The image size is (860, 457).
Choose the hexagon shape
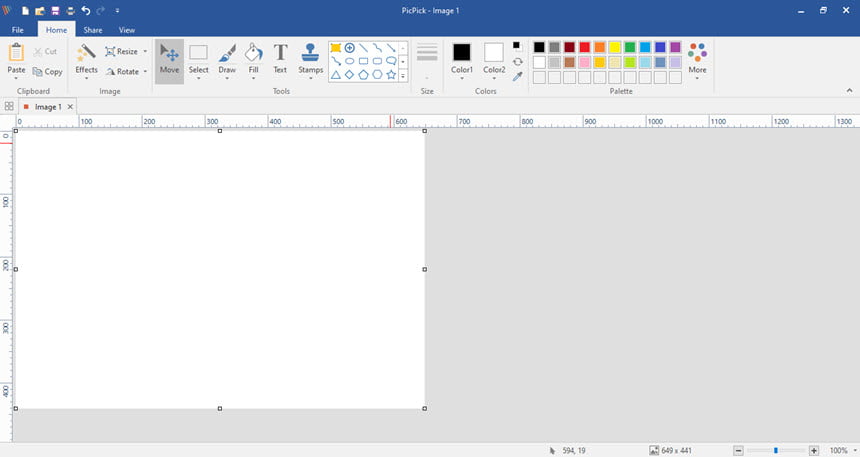click(x=377, y=75)
